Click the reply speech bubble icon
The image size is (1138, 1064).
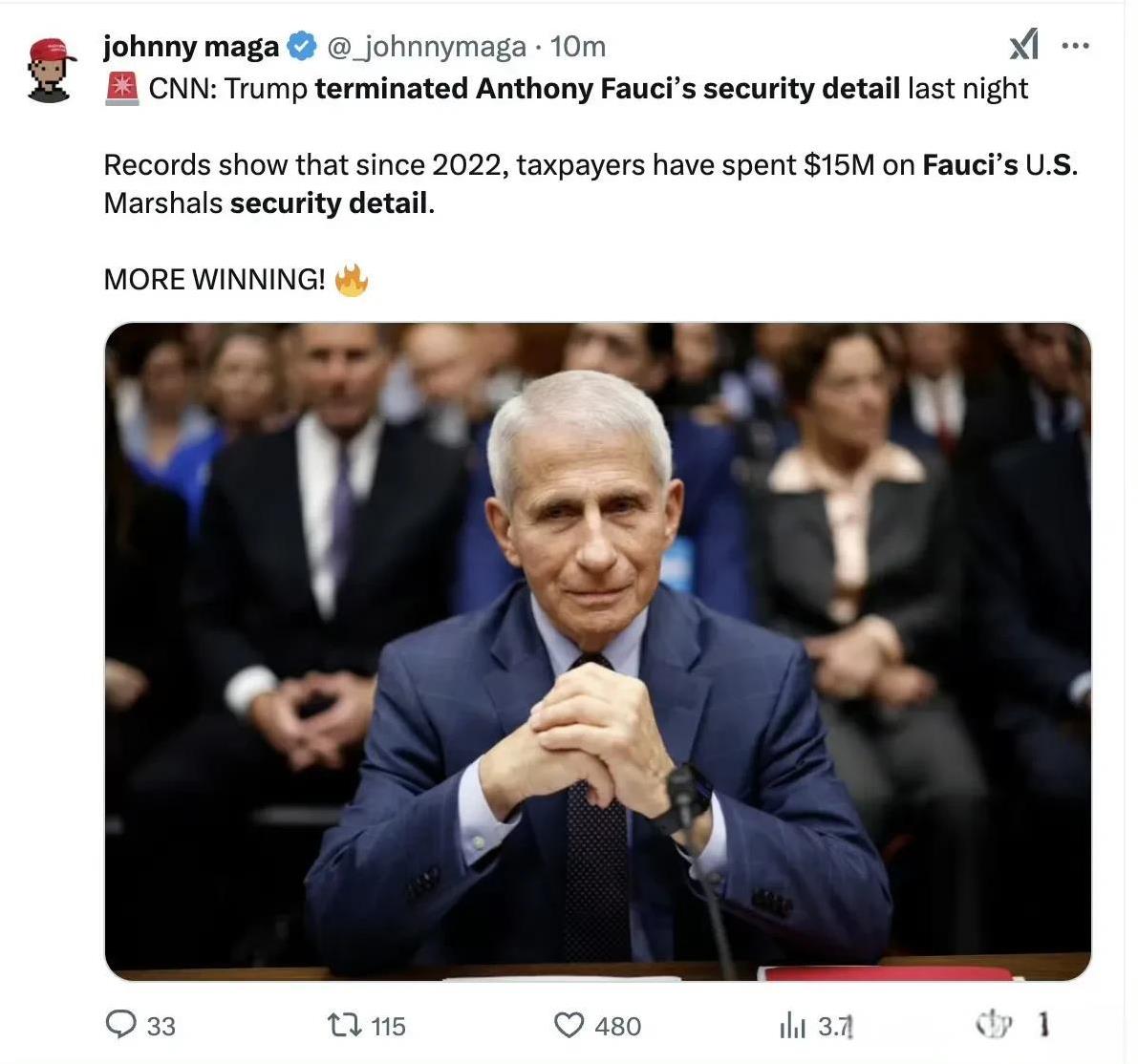point(120,1025)
